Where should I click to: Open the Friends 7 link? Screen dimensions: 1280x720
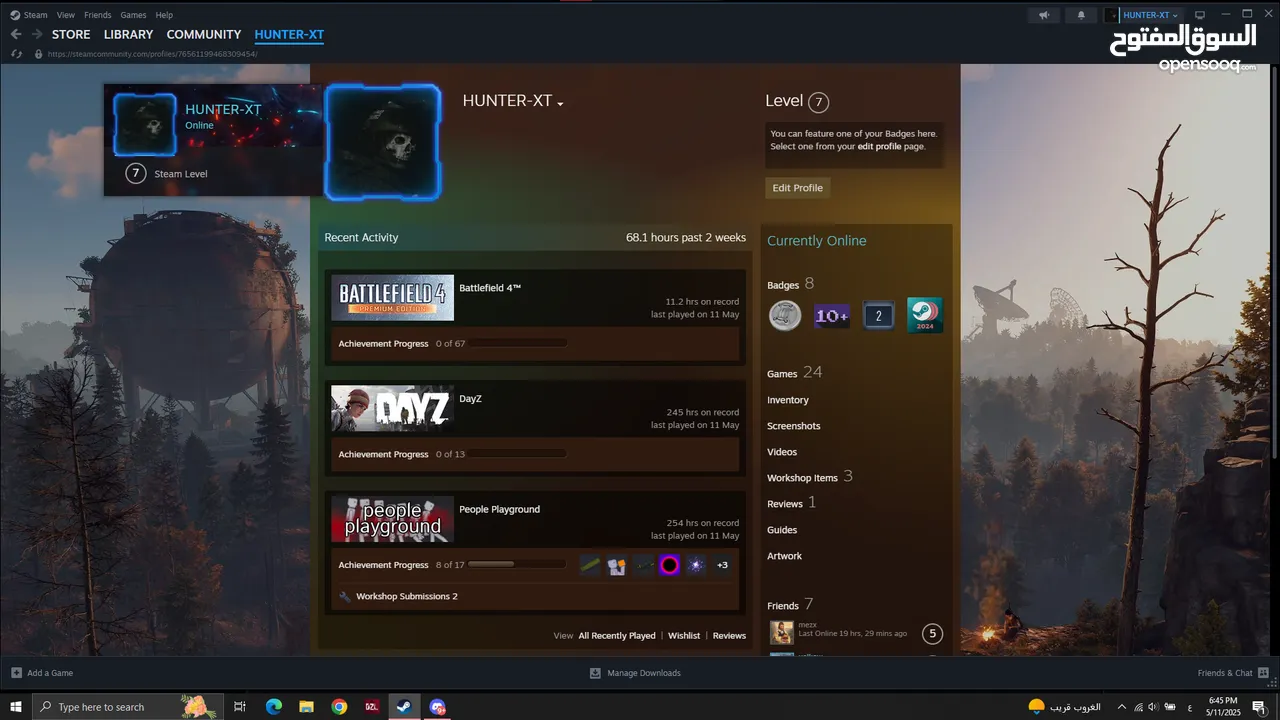pyautogui.click(x=790, y=605)
